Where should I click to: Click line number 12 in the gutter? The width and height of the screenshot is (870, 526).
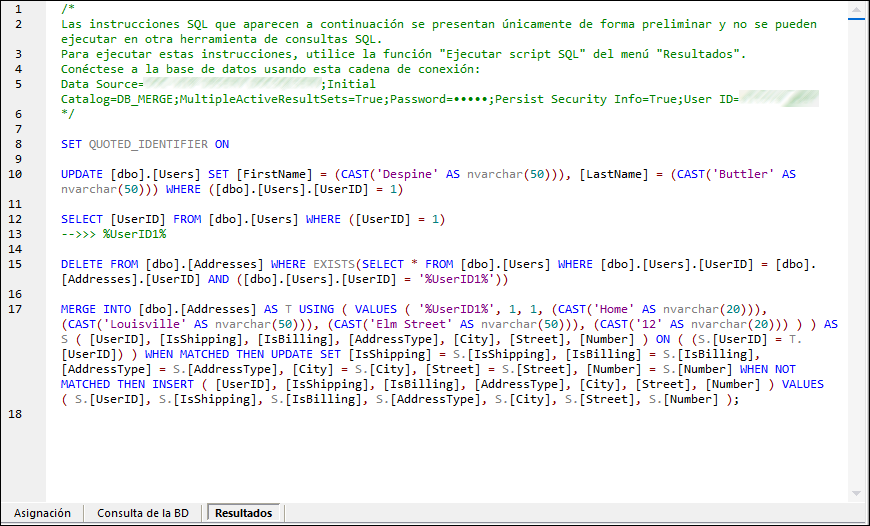(16, 219)
